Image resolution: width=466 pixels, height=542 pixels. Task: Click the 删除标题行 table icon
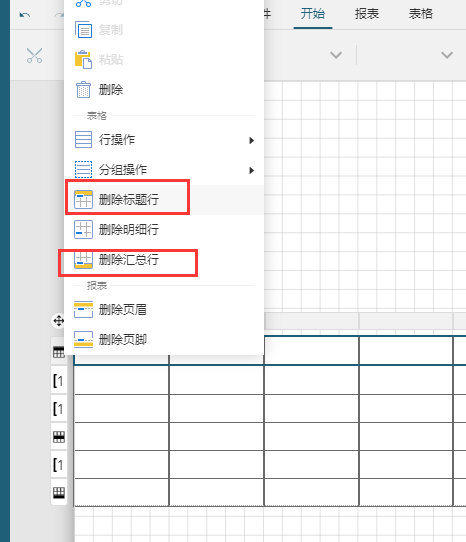[x=83, y=199]
